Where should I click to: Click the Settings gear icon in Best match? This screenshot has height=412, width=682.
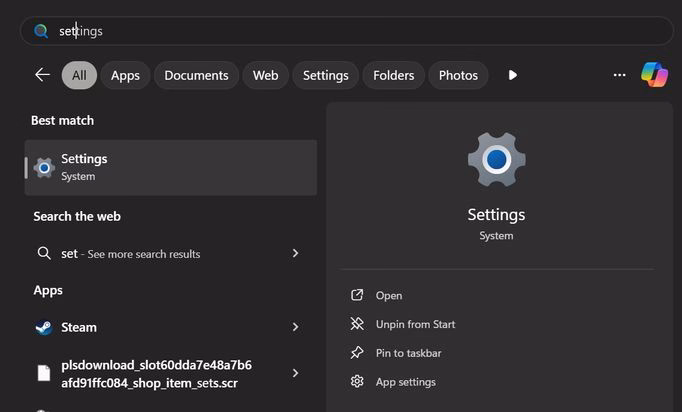click(44, 168)
